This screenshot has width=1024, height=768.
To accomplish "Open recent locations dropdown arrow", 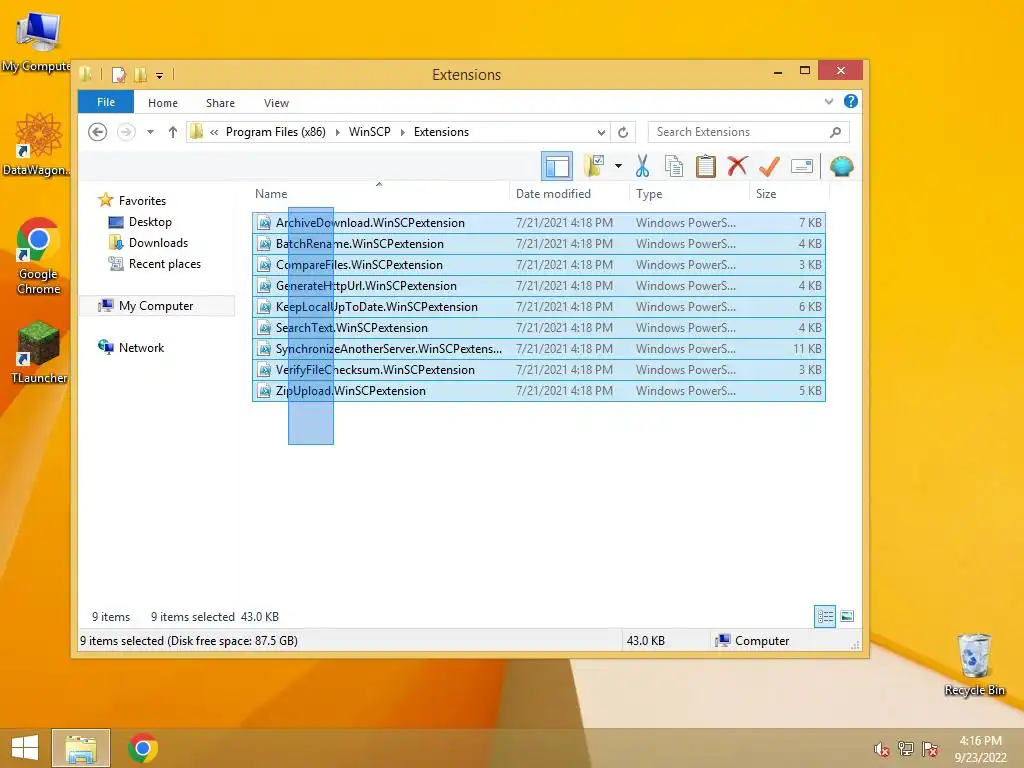I will 150,132.
